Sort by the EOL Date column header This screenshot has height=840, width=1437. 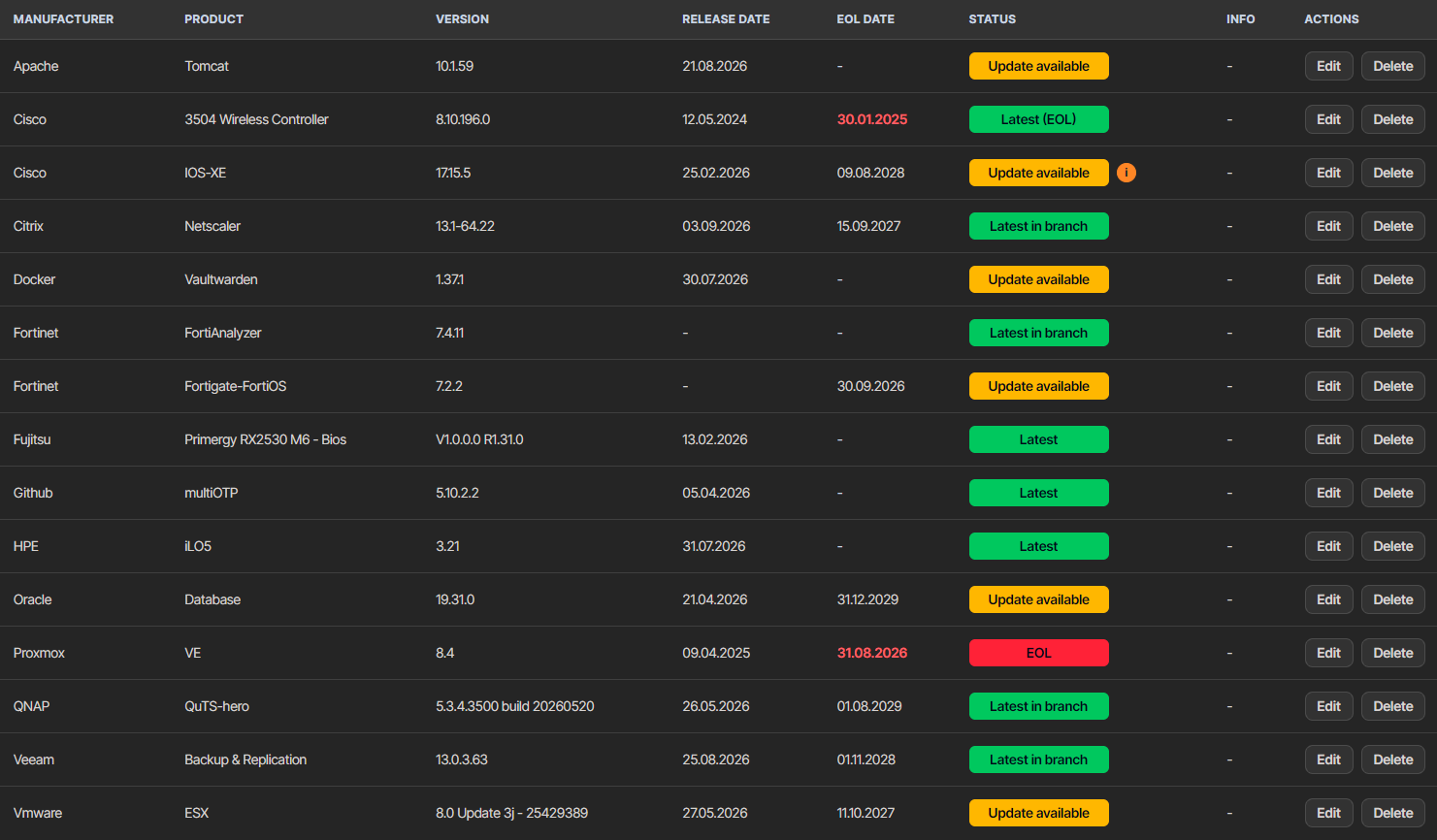(x=865, y=19)
